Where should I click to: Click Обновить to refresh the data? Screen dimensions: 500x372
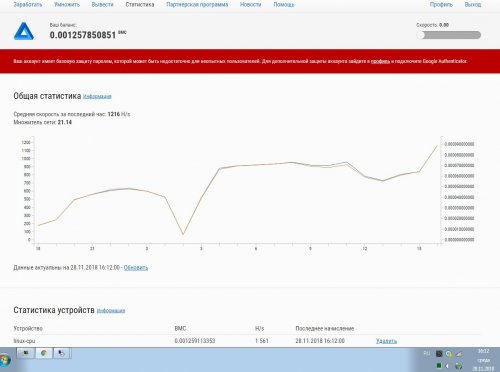coord(136,268)
